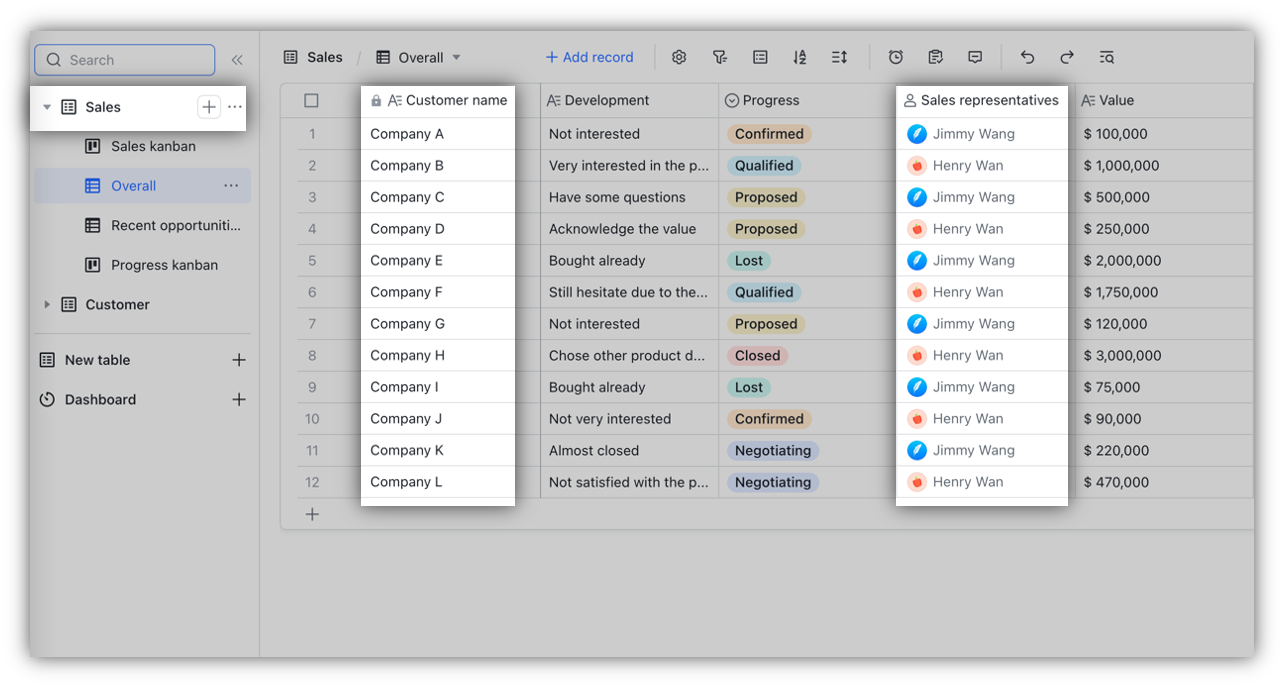Add a new Dashboard with plus

tap(239, 400)
